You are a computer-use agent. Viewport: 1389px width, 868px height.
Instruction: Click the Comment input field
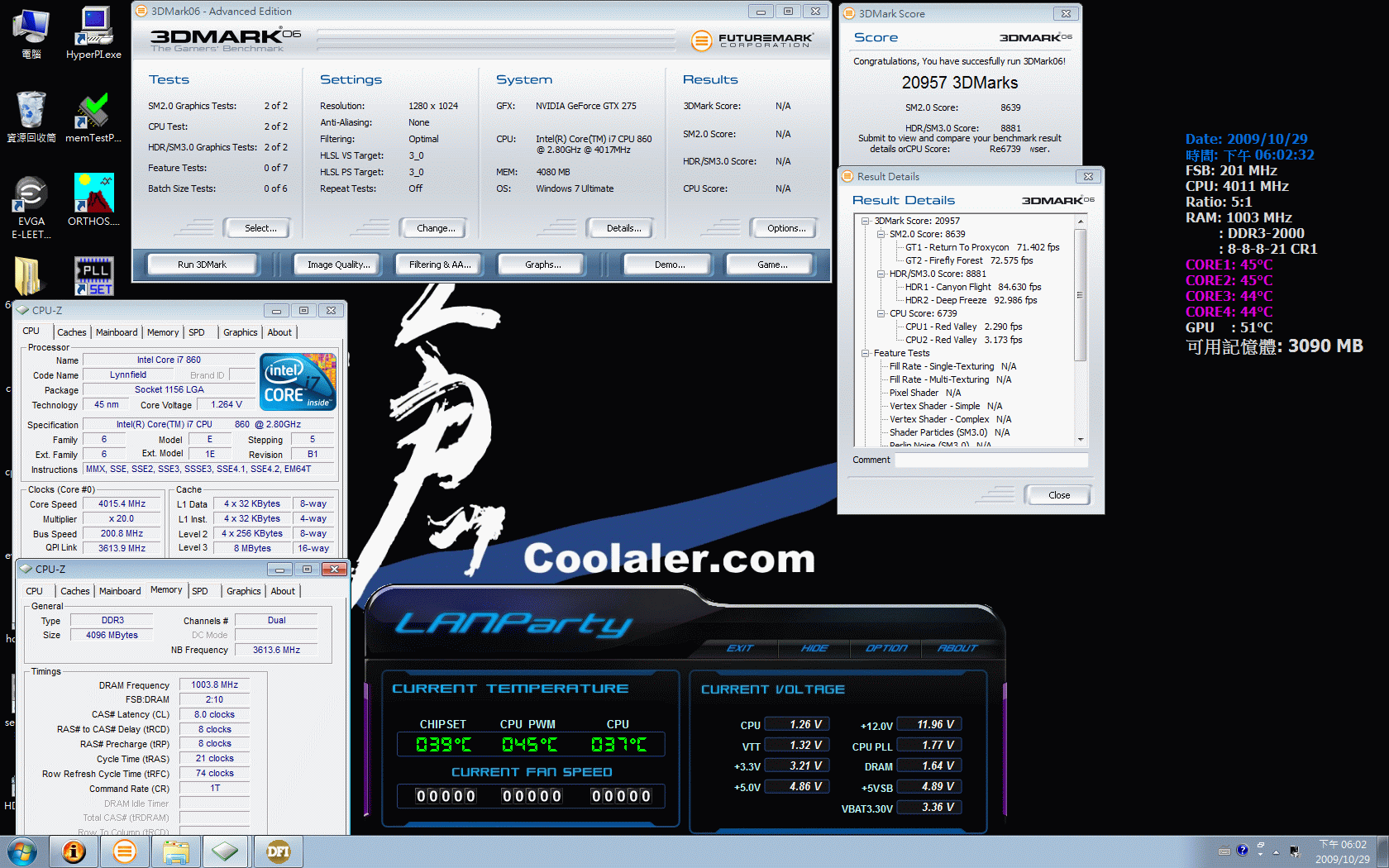tap(990, 460)
